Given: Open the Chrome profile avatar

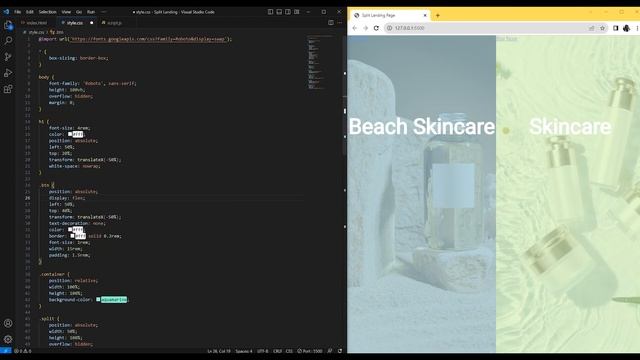Looking at the screenshot, I should (x=627, y=28).
